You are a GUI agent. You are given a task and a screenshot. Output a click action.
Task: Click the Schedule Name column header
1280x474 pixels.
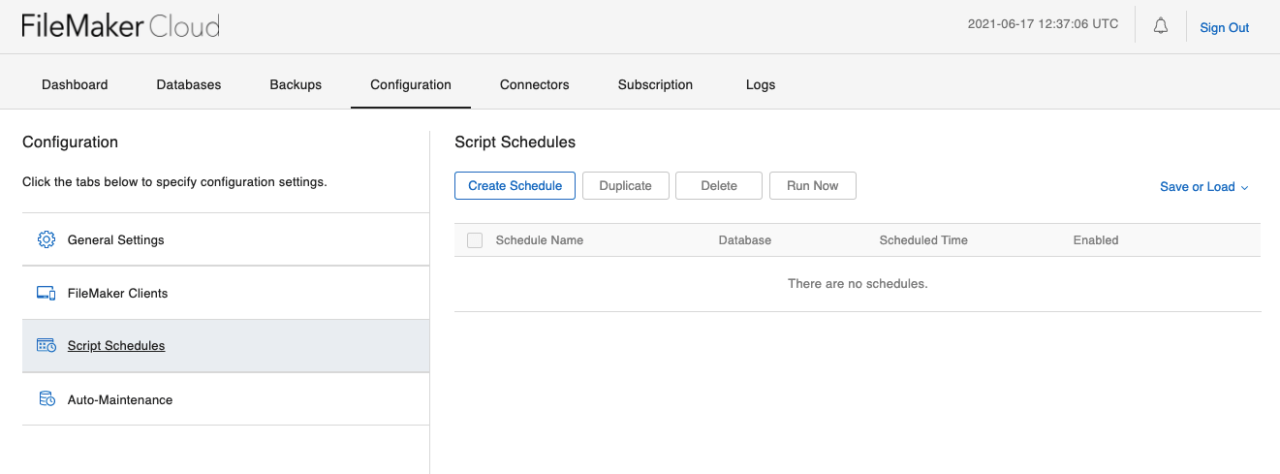coord(540,240)
